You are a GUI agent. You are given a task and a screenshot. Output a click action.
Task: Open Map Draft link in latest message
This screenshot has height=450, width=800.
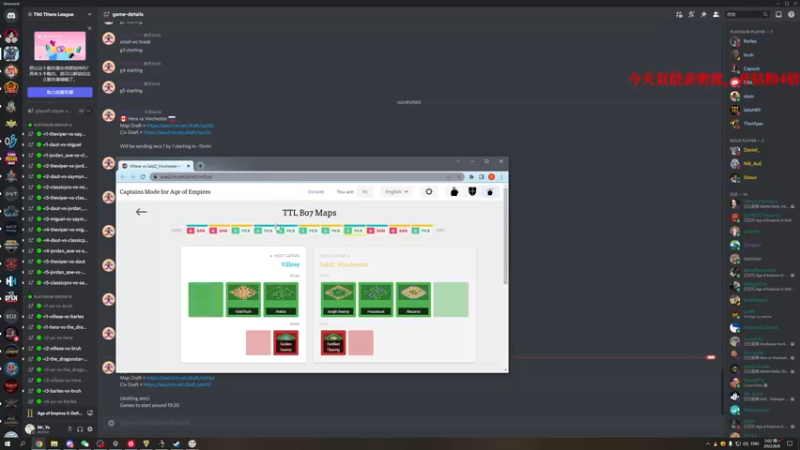point(180,378)
